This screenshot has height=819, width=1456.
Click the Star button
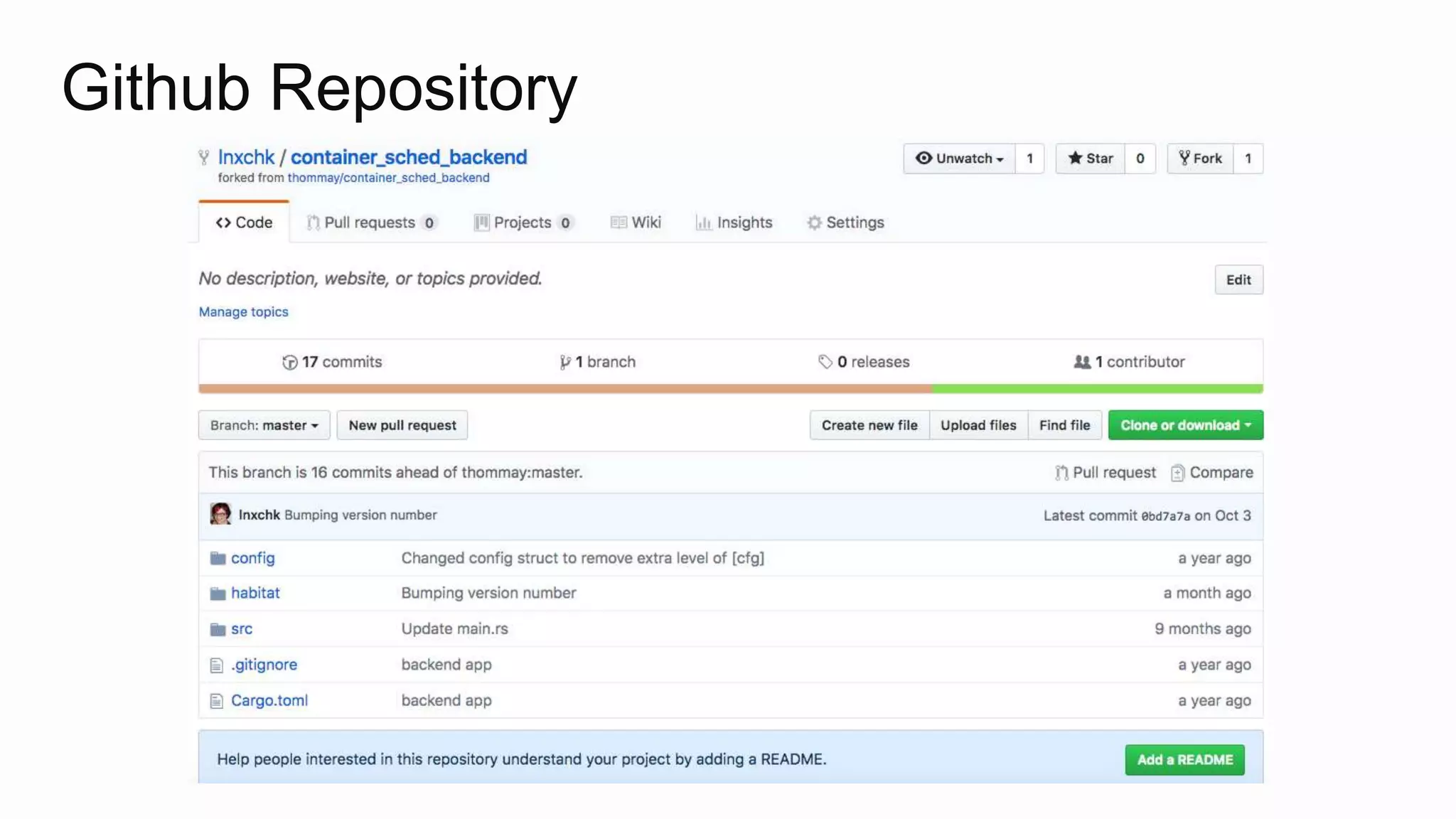(x=1090, y=159)
